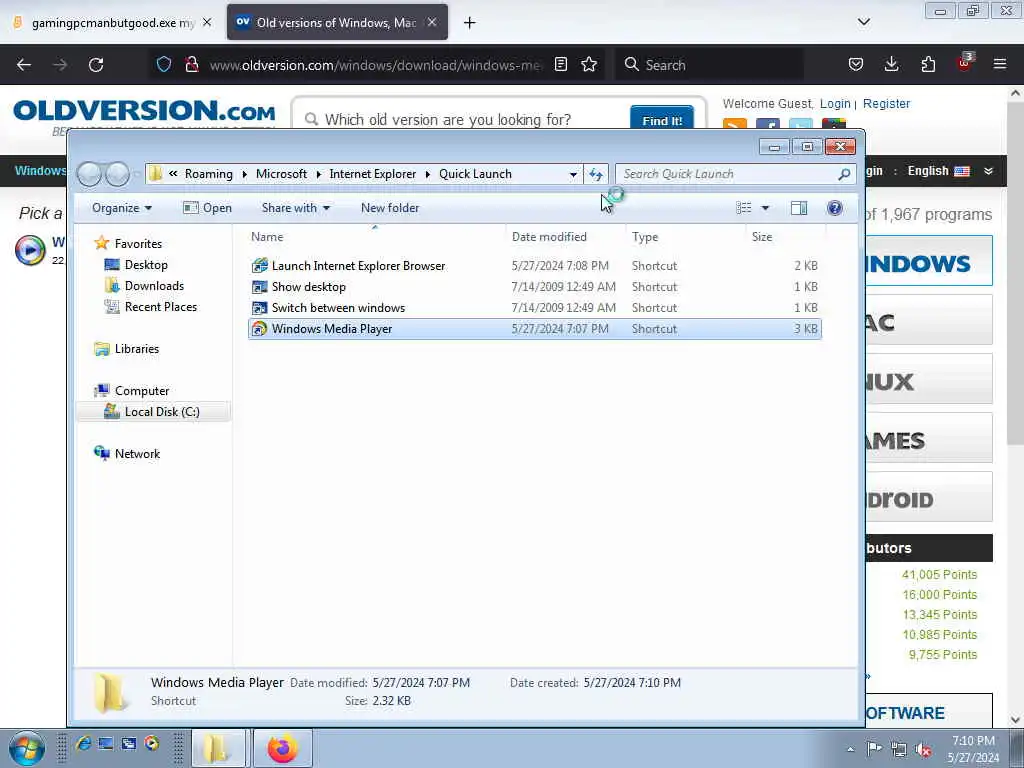
Task: Launch Internet Explorer from taskbar quick launch
Action: (x=83, y=743)
